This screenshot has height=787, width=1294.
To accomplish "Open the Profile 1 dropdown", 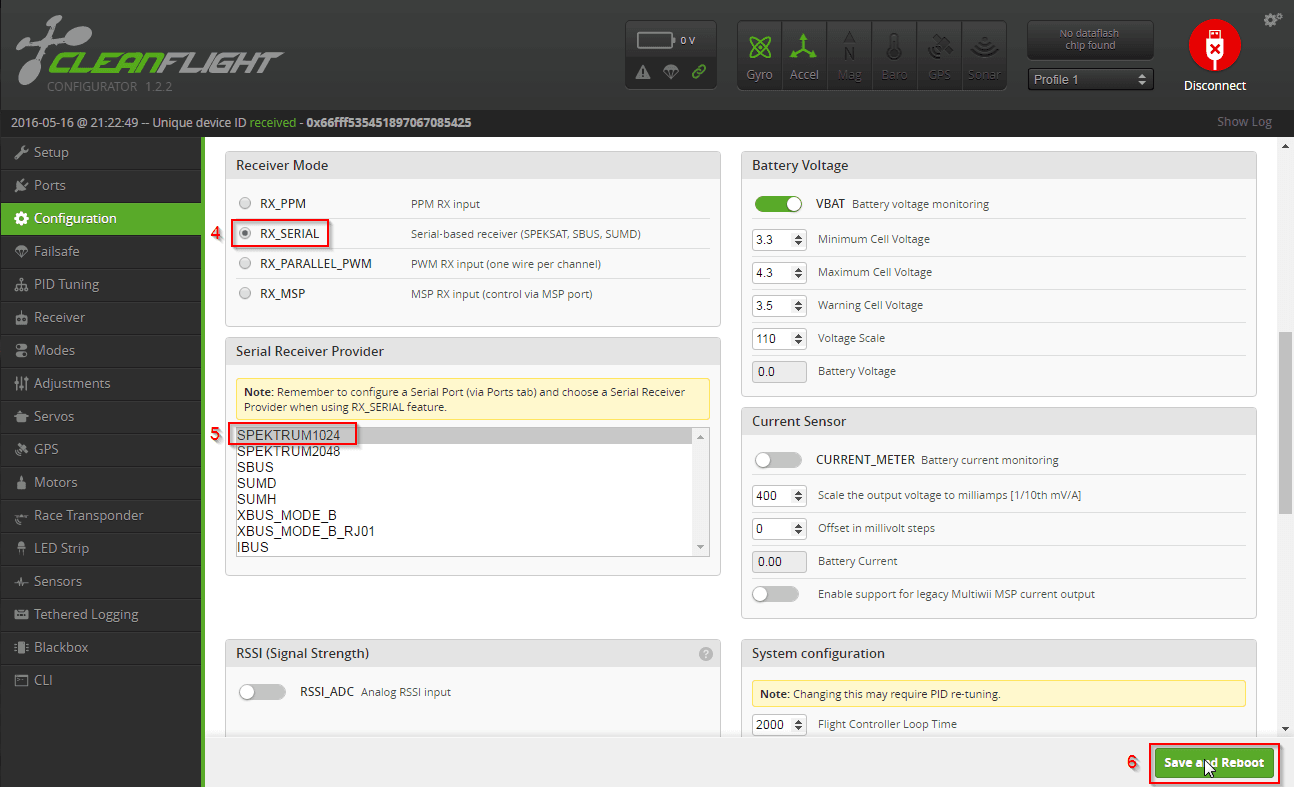I will point(1090,78).
